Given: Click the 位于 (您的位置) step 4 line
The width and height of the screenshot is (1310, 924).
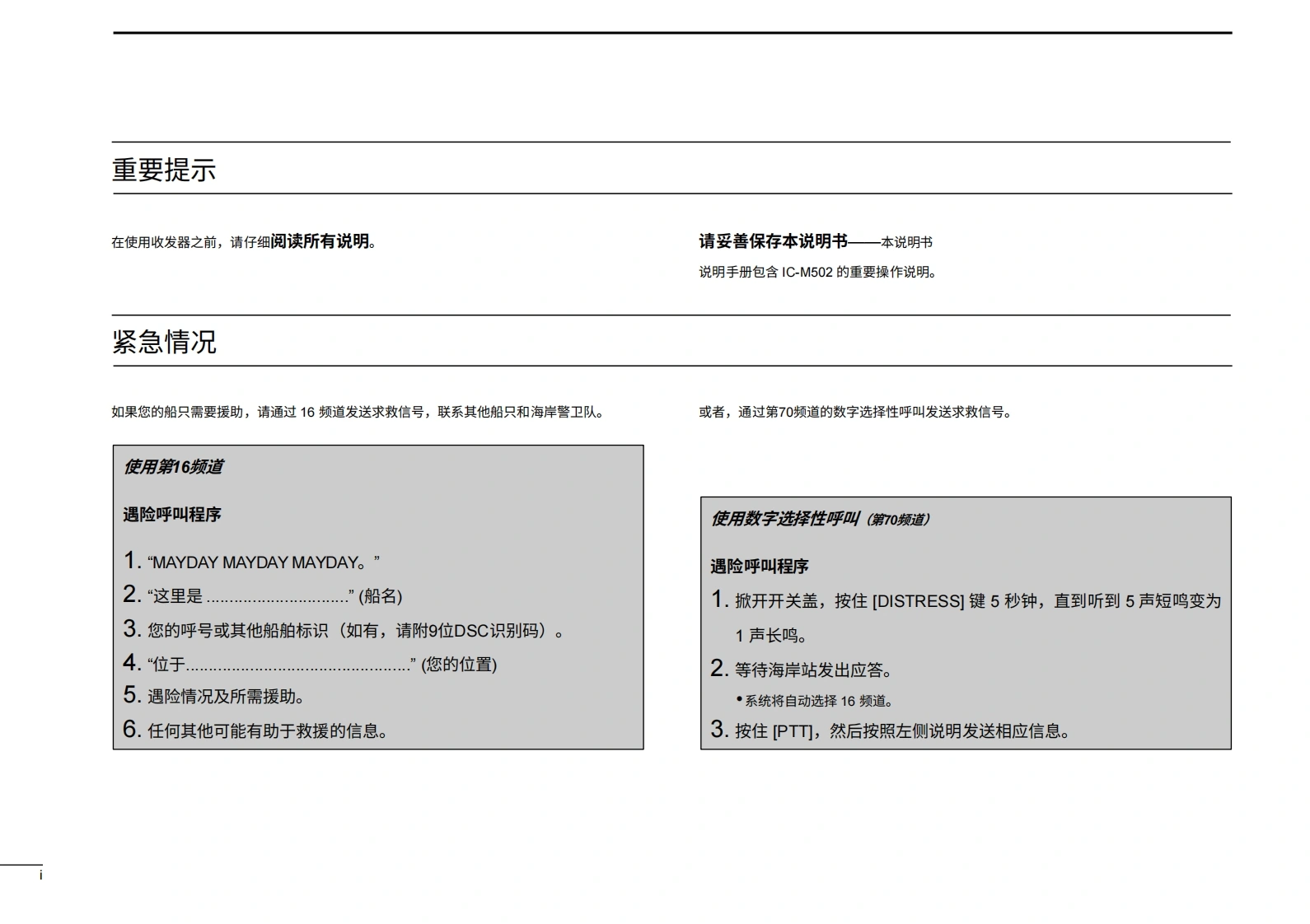Looking at the screenshot, I should point(321,665).
